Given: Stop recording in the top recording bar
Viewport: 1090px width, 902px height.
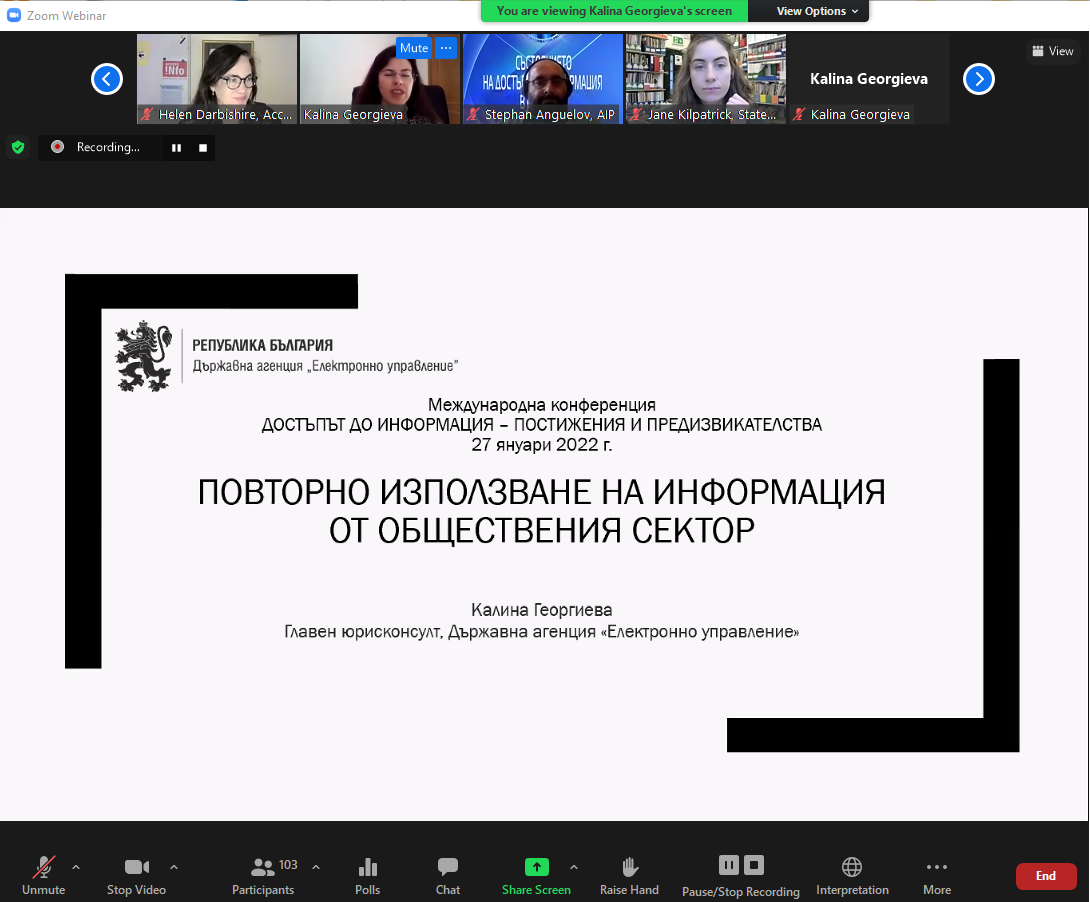Looking at the screenshot, I should point(203,148).
